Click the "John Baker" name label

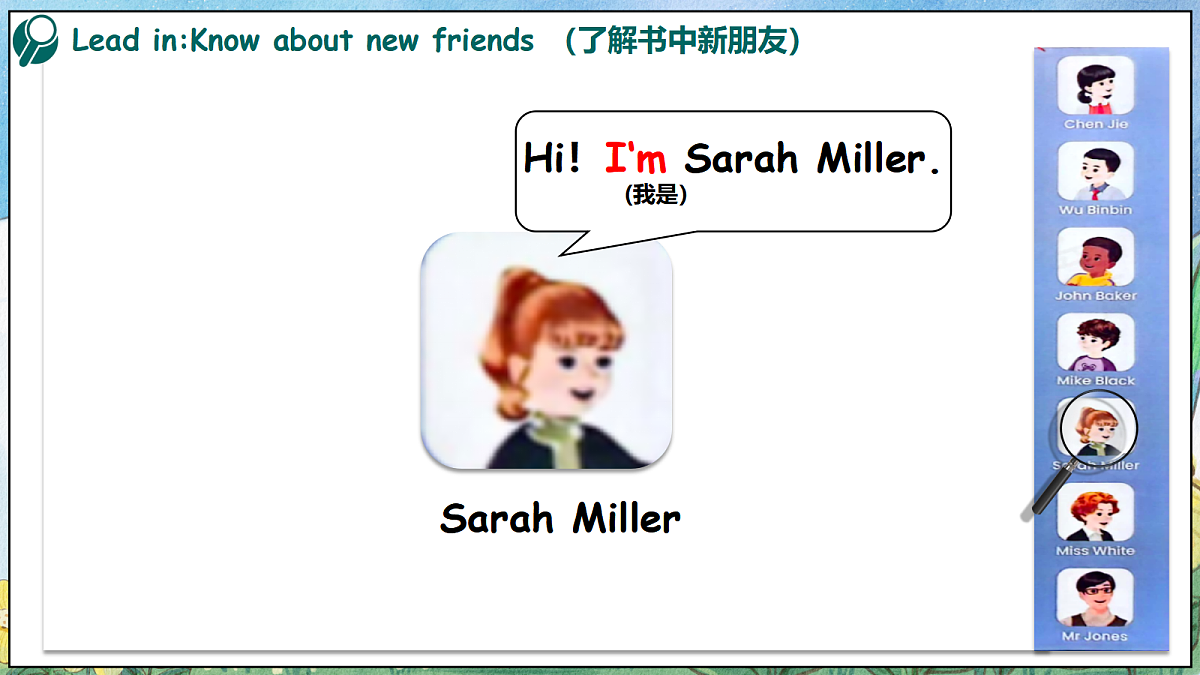click(x=1096, y=296)
